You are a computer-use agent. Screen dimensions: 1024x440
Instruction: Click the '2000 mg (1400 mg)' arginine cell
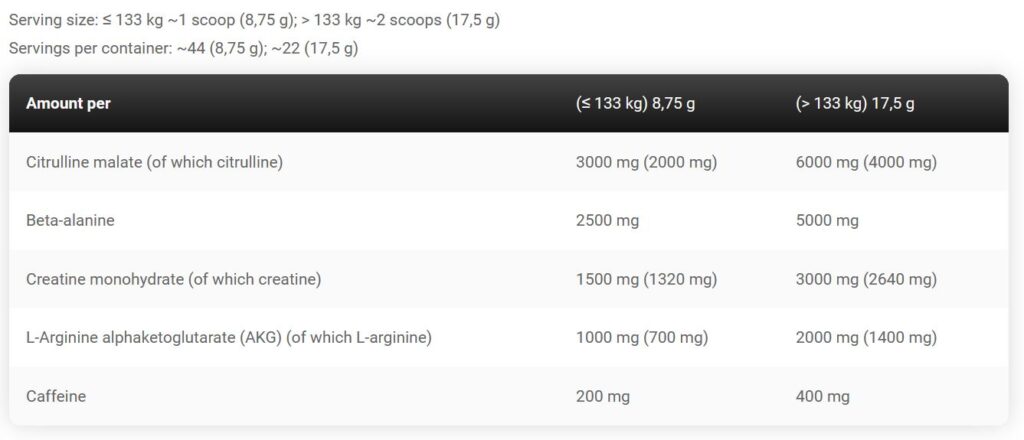[866, 338]
